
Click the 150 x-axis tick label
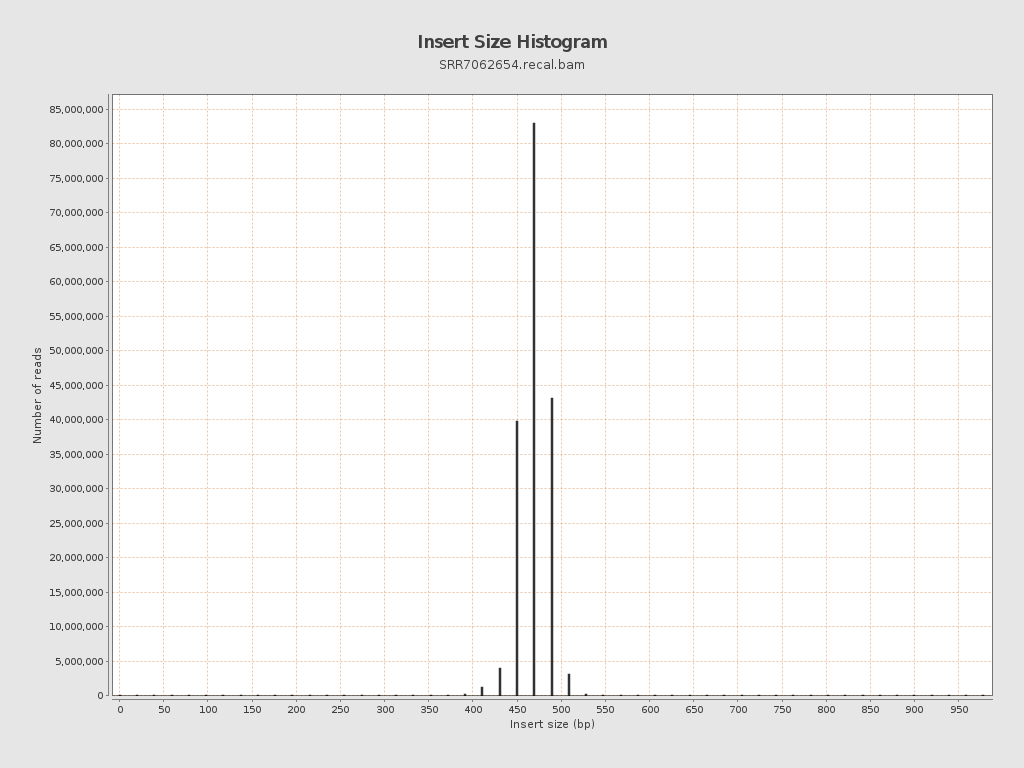252,709
